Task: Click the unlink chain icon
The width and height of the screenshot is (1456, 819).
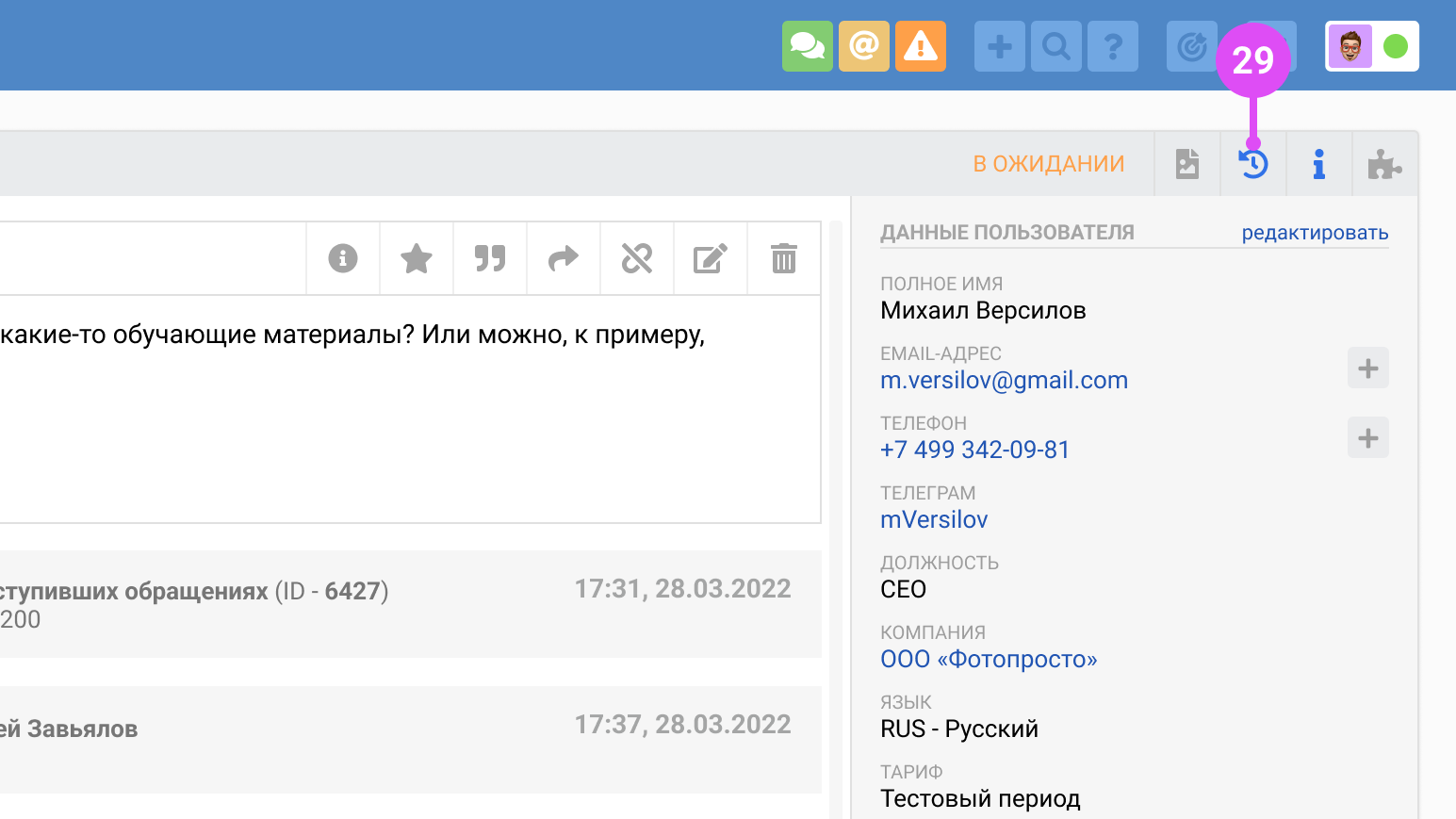Action: (636, 258)
